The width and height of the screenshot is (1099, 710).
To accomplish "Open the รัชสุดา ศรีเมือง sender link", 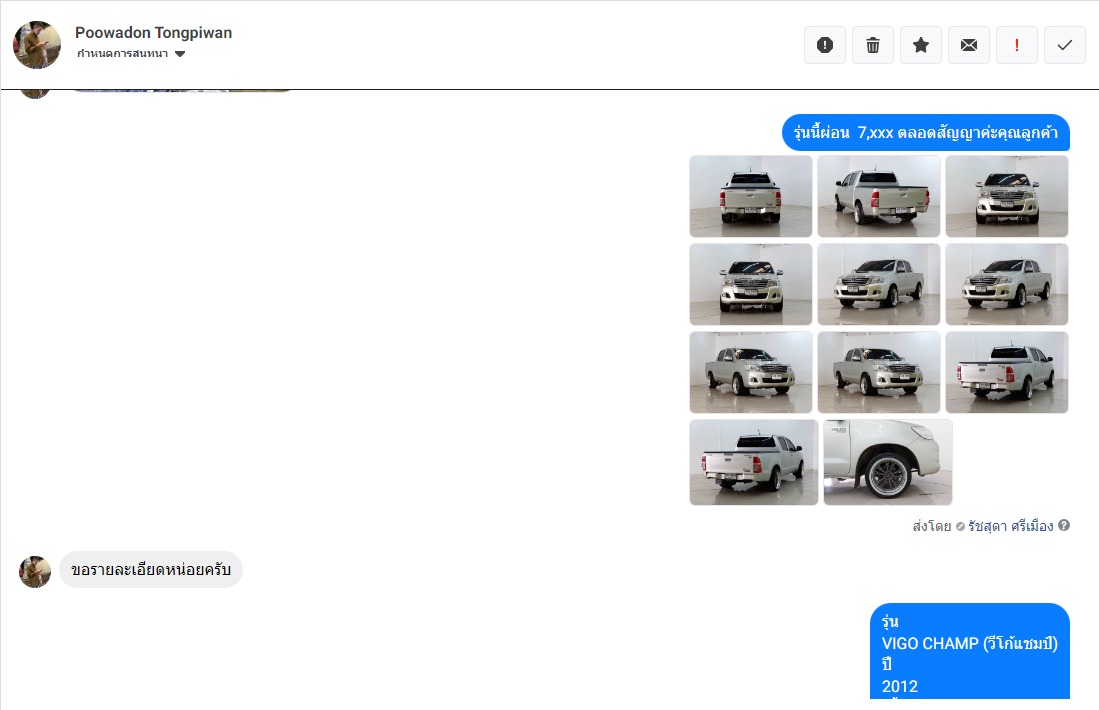I will pyautogui.click(x=1011, y=526).
